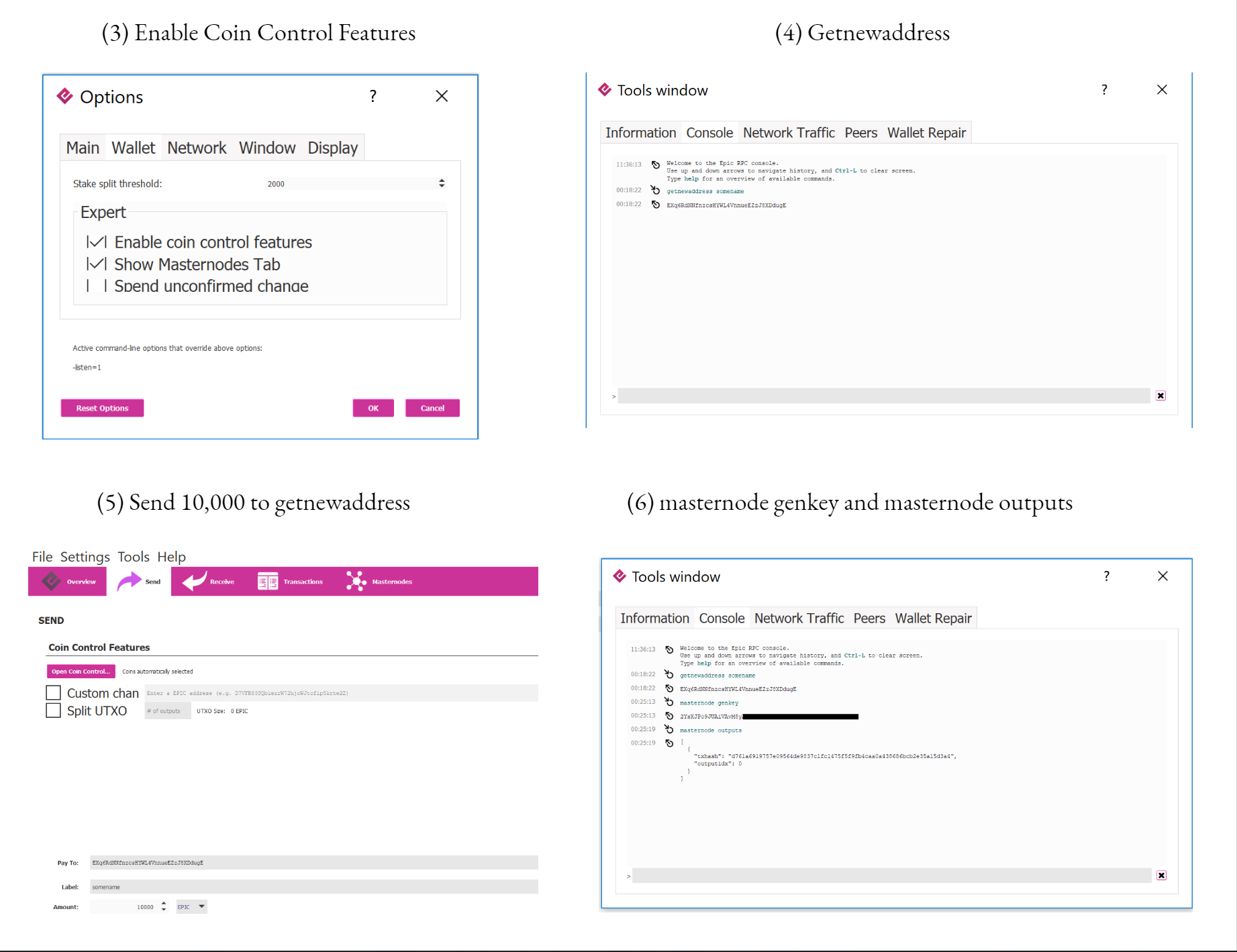
Task: Clear console in lower Tools window
Action: [1161, 876]
